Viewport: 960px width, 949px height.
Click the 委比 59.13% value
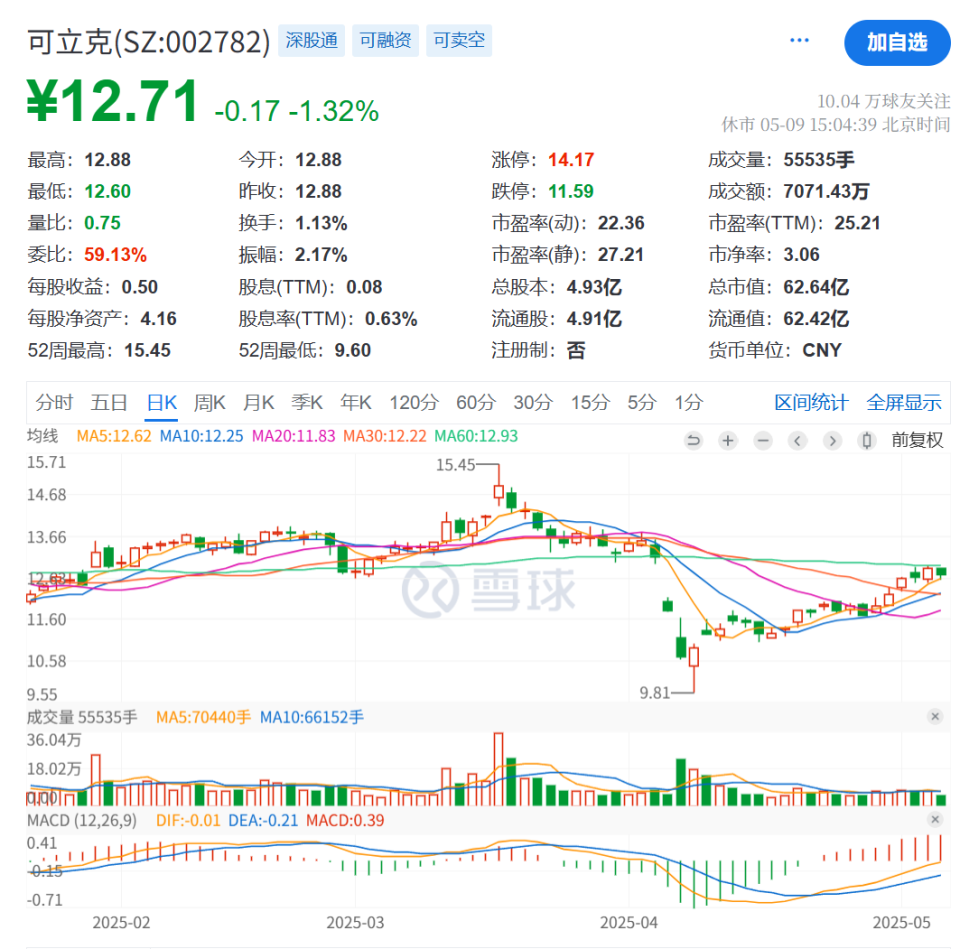[115, 255]
